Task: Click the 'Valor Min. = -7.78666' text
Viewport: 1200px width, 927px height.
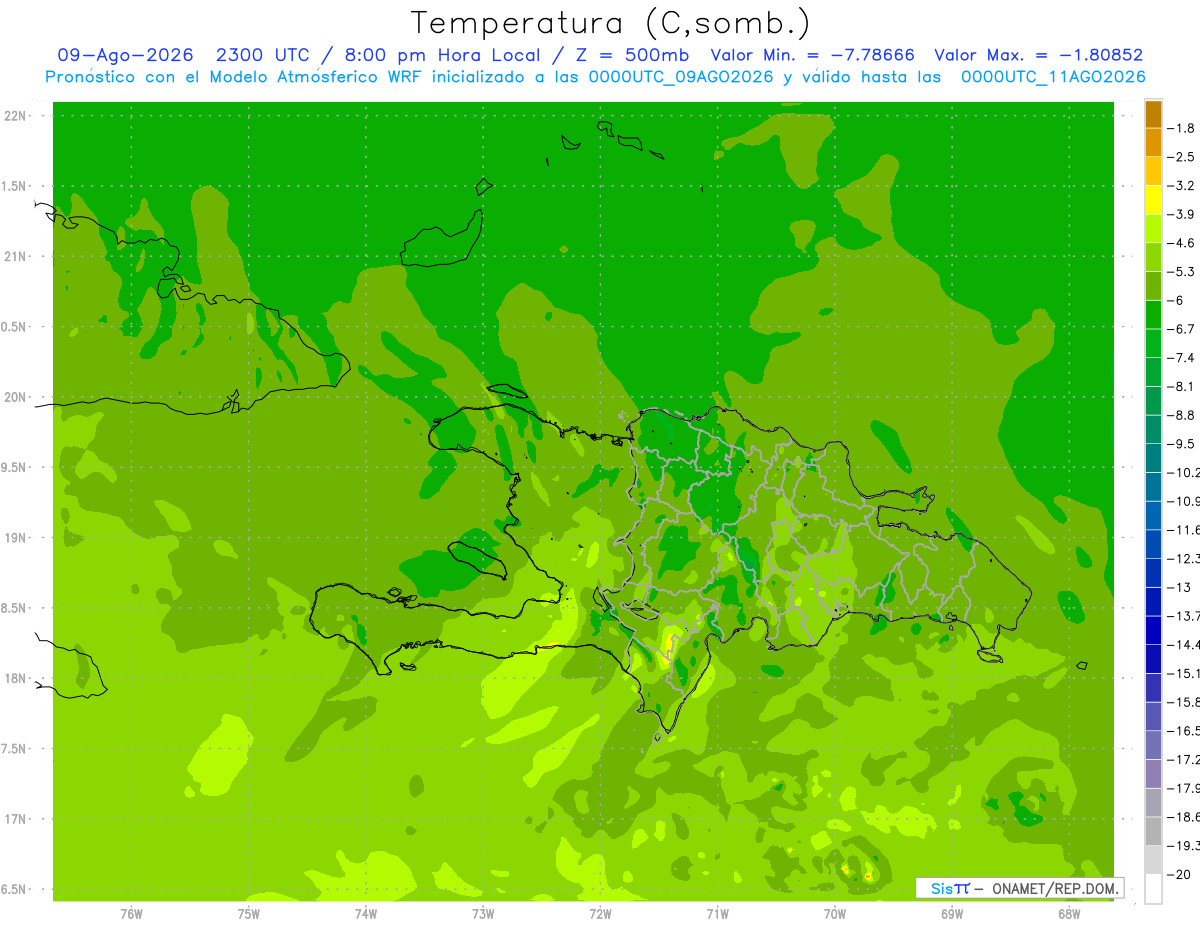Action: click(812, 55)
